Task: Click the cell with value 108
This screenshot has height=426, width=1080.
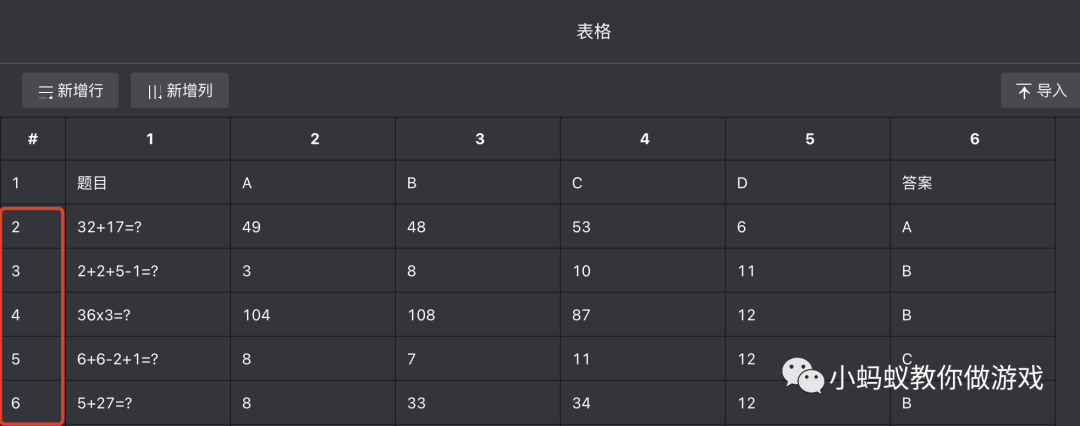Action: 478,315
